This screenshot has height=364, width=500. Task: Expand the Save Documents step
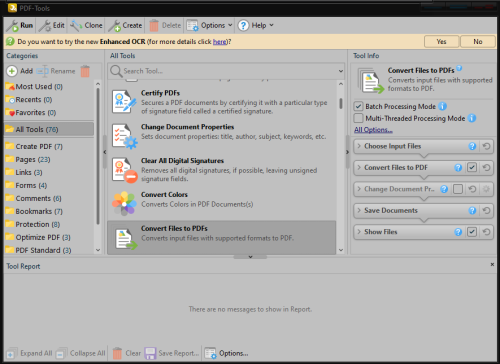(359, 210)
